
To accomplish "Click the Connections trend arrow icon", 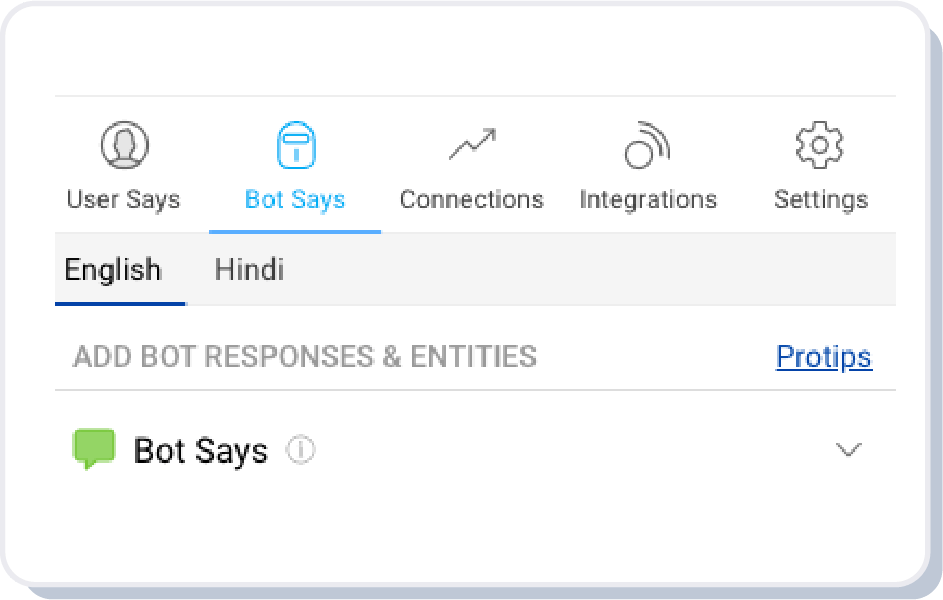I will click(472, 146).
